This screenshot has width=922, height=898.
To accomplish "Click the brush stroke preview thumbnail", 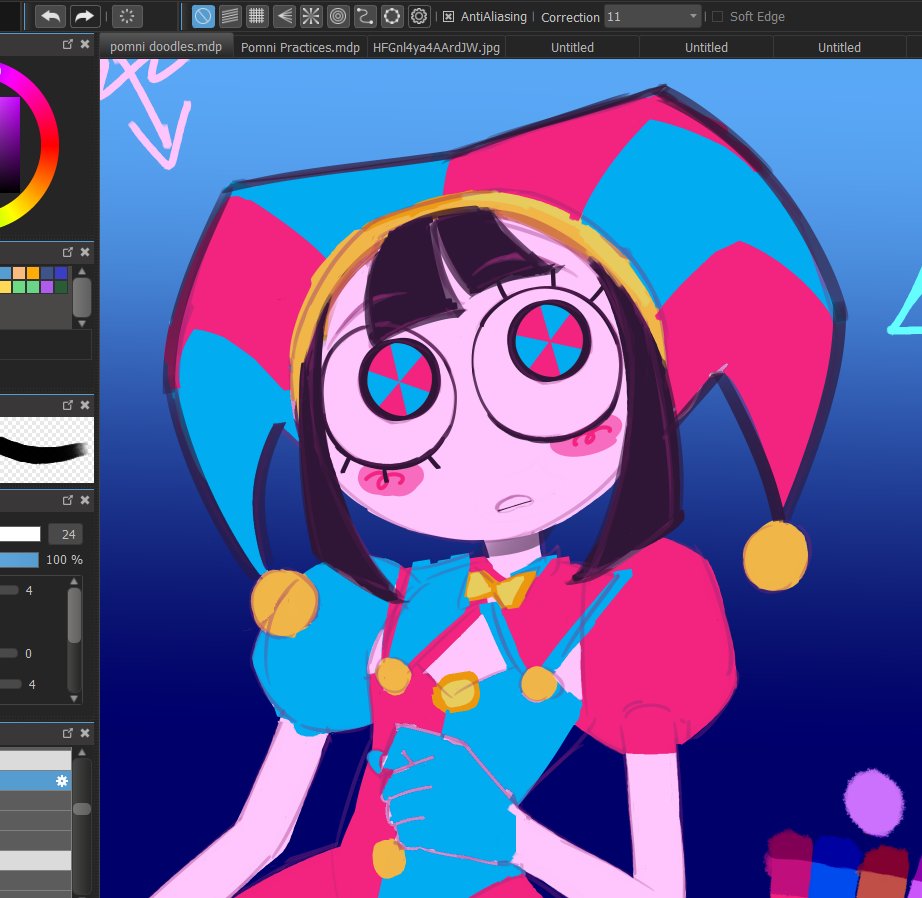I will (x=46, y=450).
